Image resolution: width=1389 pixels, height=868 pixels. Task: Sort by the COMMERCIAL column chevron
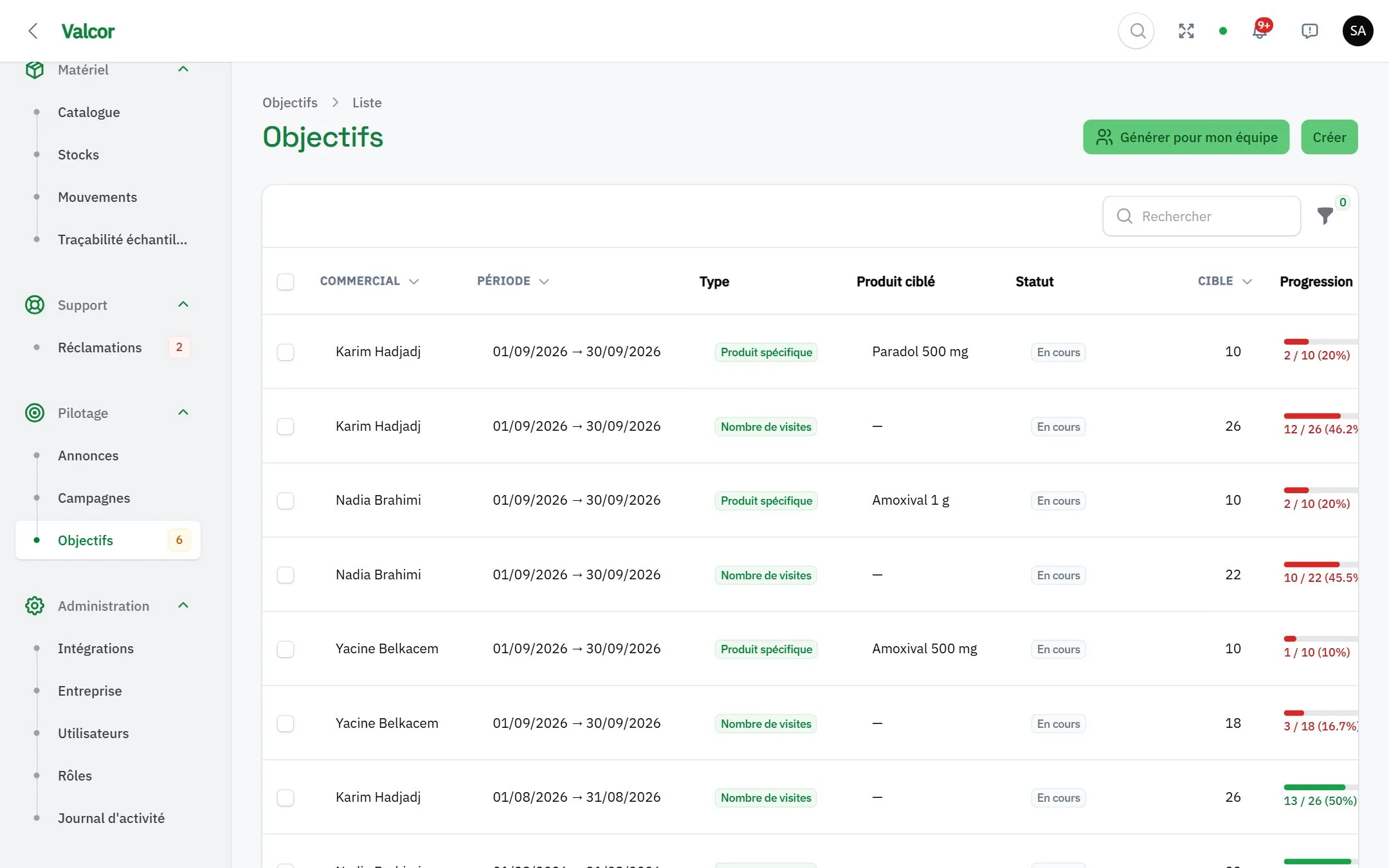[x=414, y=282]
